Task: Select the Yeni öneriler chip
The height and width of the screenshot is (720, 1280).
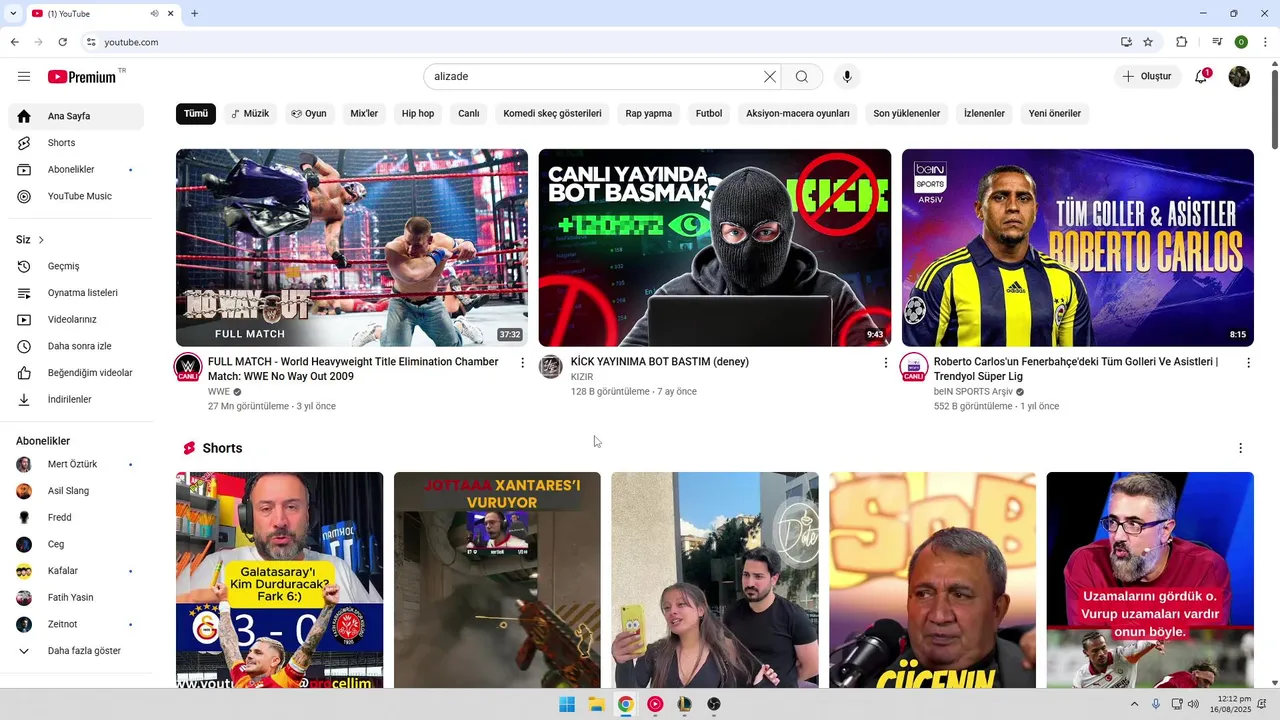Action: (1055, 114)
